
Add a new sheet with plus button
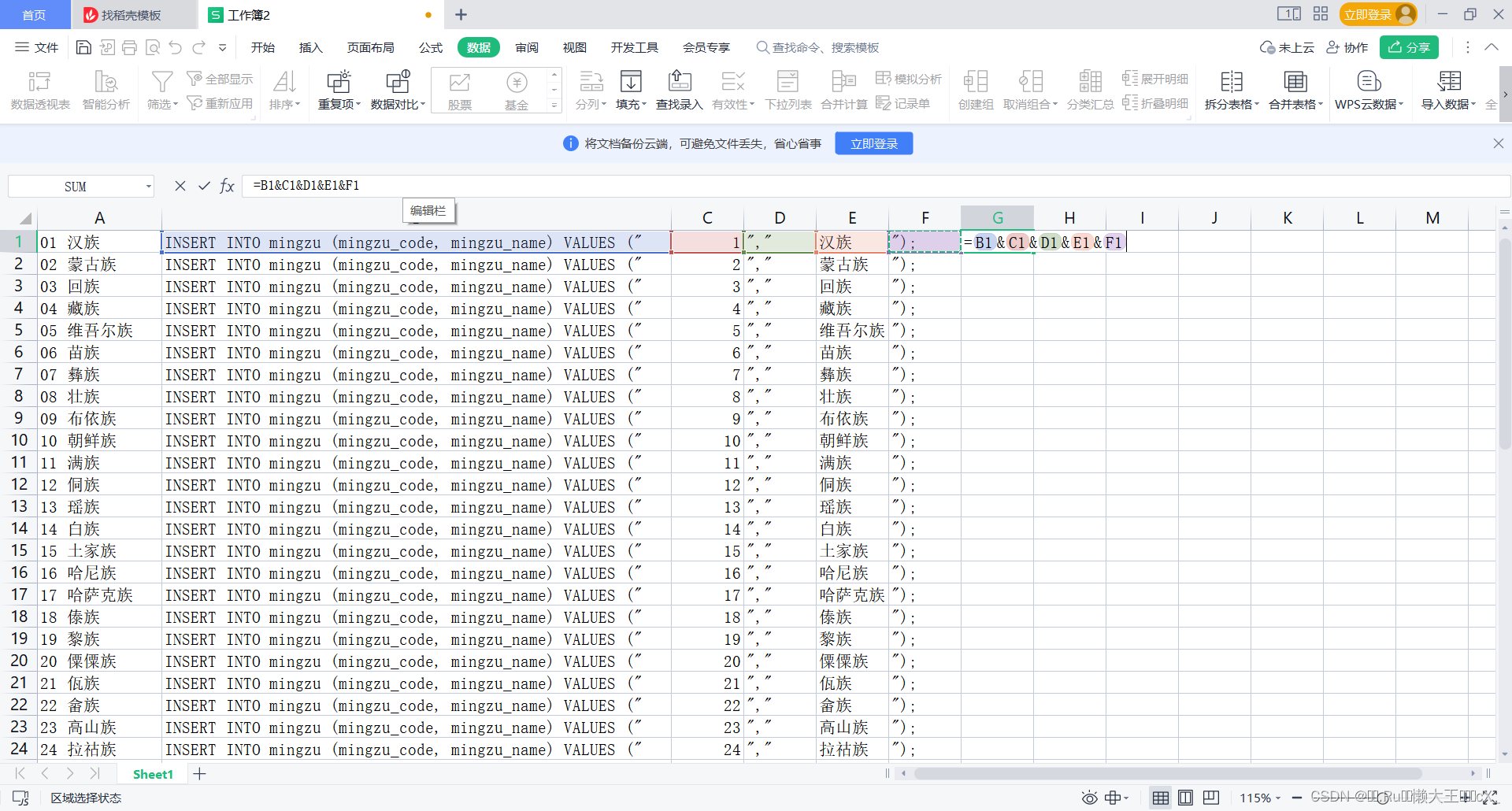[199, 774]
